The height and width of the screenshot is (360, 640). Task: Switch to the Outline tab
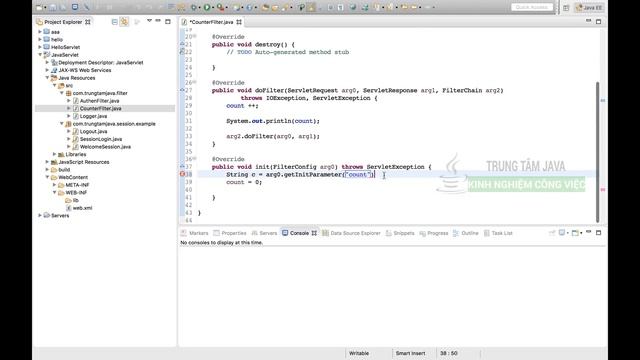tap(466, 233)
